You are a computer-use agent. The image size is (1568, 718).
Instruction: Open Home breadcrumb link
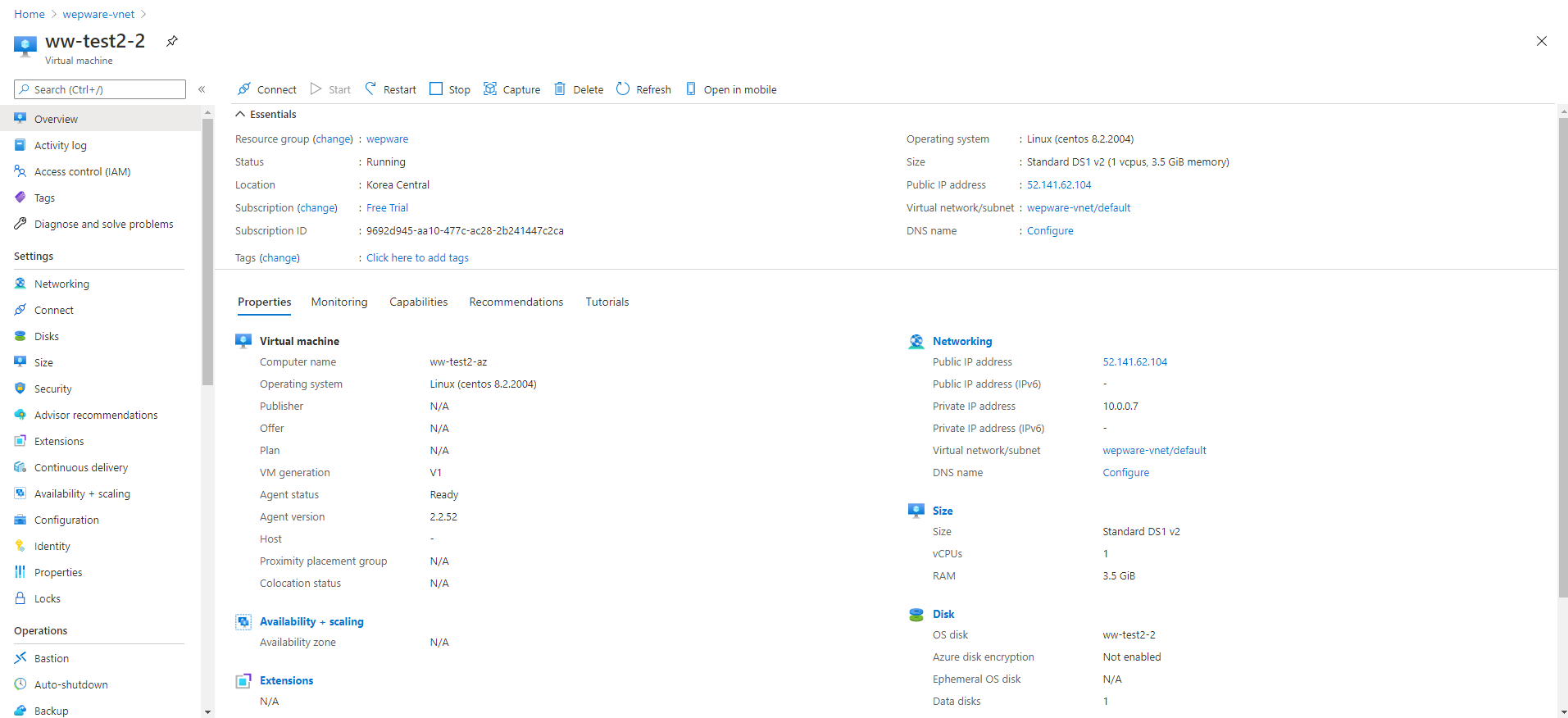click(x=30, y=14)
